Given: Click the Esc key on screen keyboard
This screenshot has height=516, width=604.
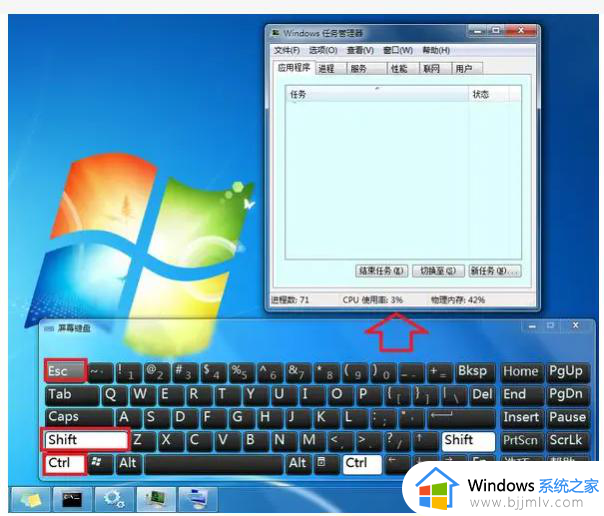Looking at the screenshot, I should (x=65, y=371).
